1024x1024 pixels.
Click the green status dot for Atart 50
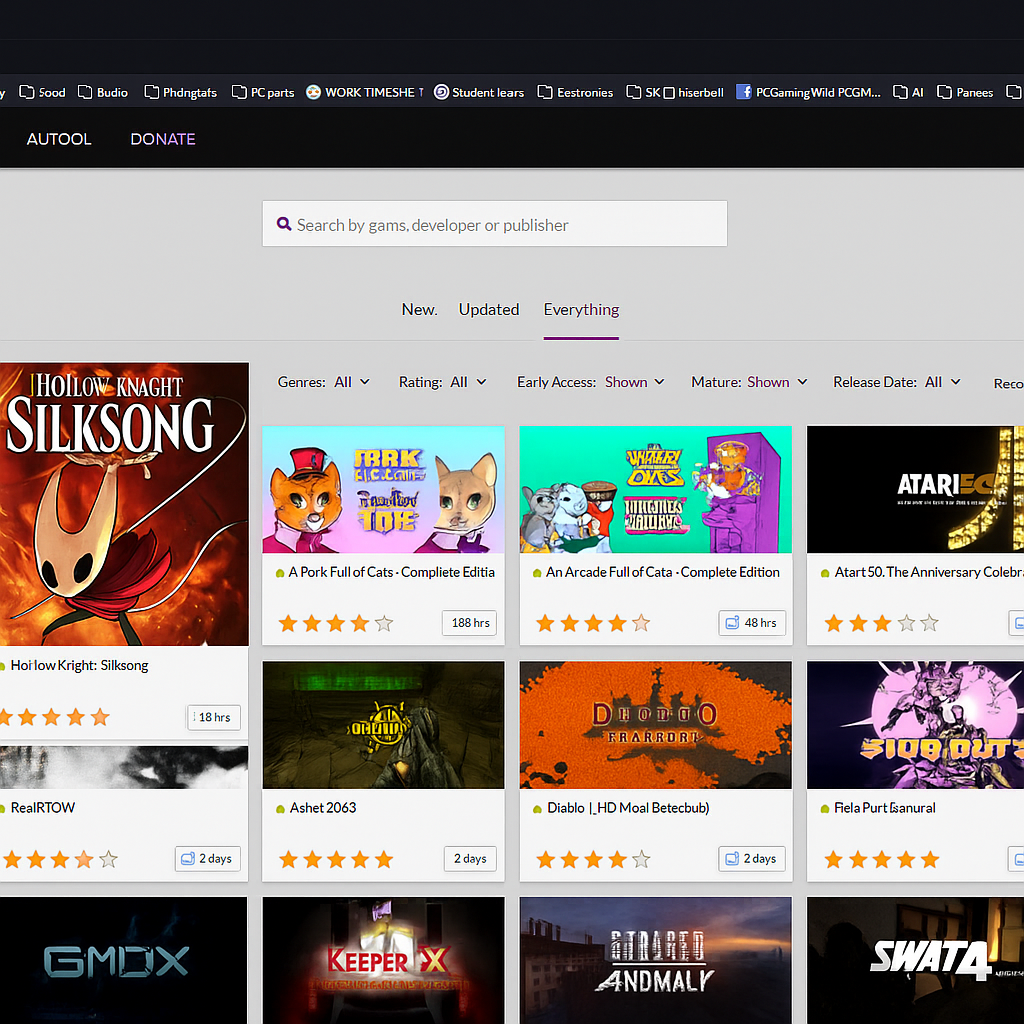pos(825,573)
